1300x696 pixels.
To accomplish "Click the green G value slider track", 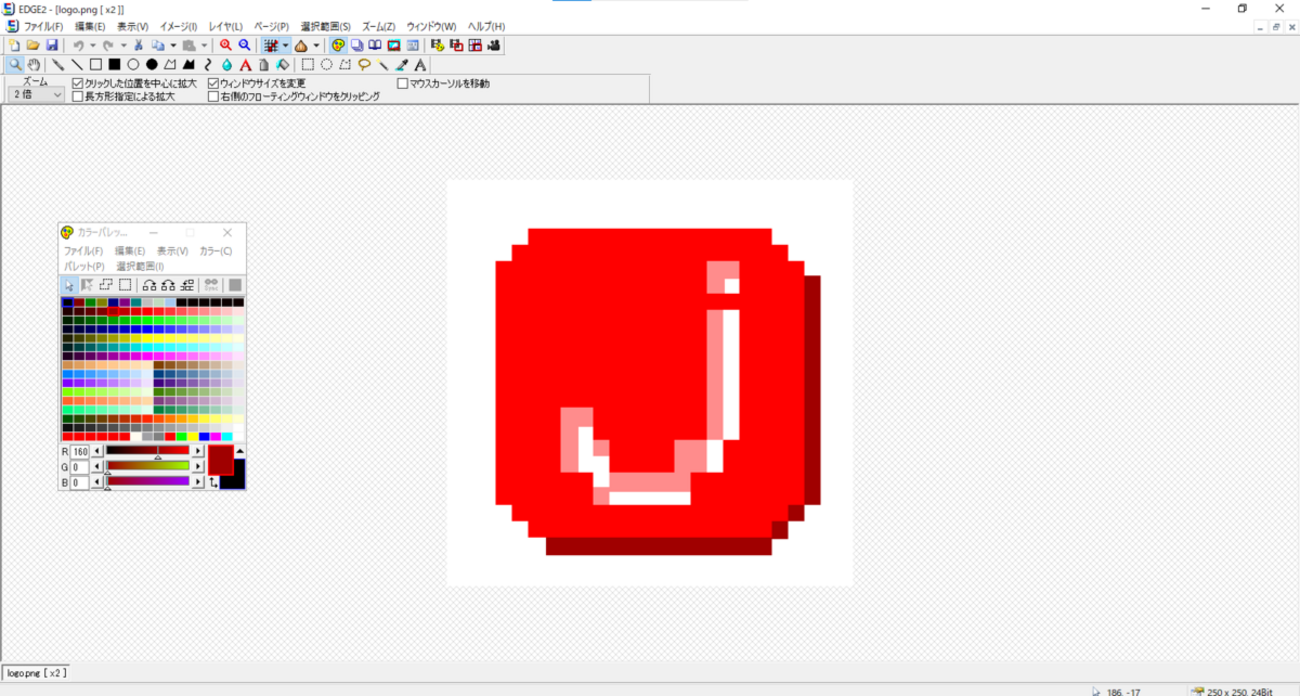I will pyautogui.click(x=147, y=466).
